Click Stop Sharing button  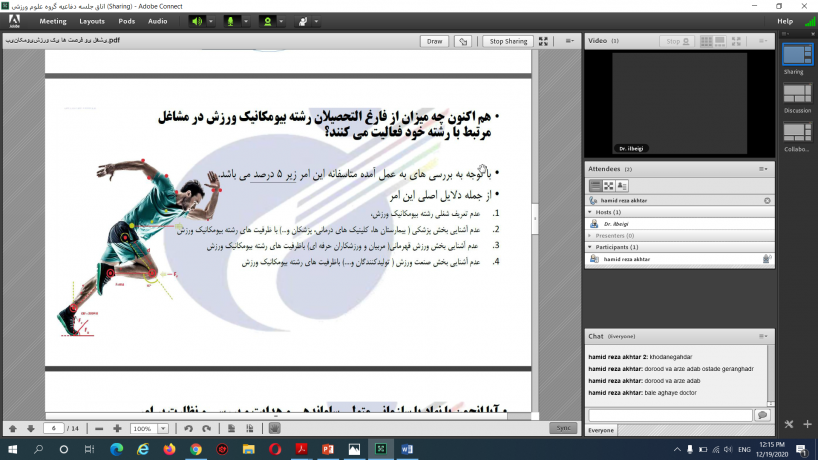[508, 41]
